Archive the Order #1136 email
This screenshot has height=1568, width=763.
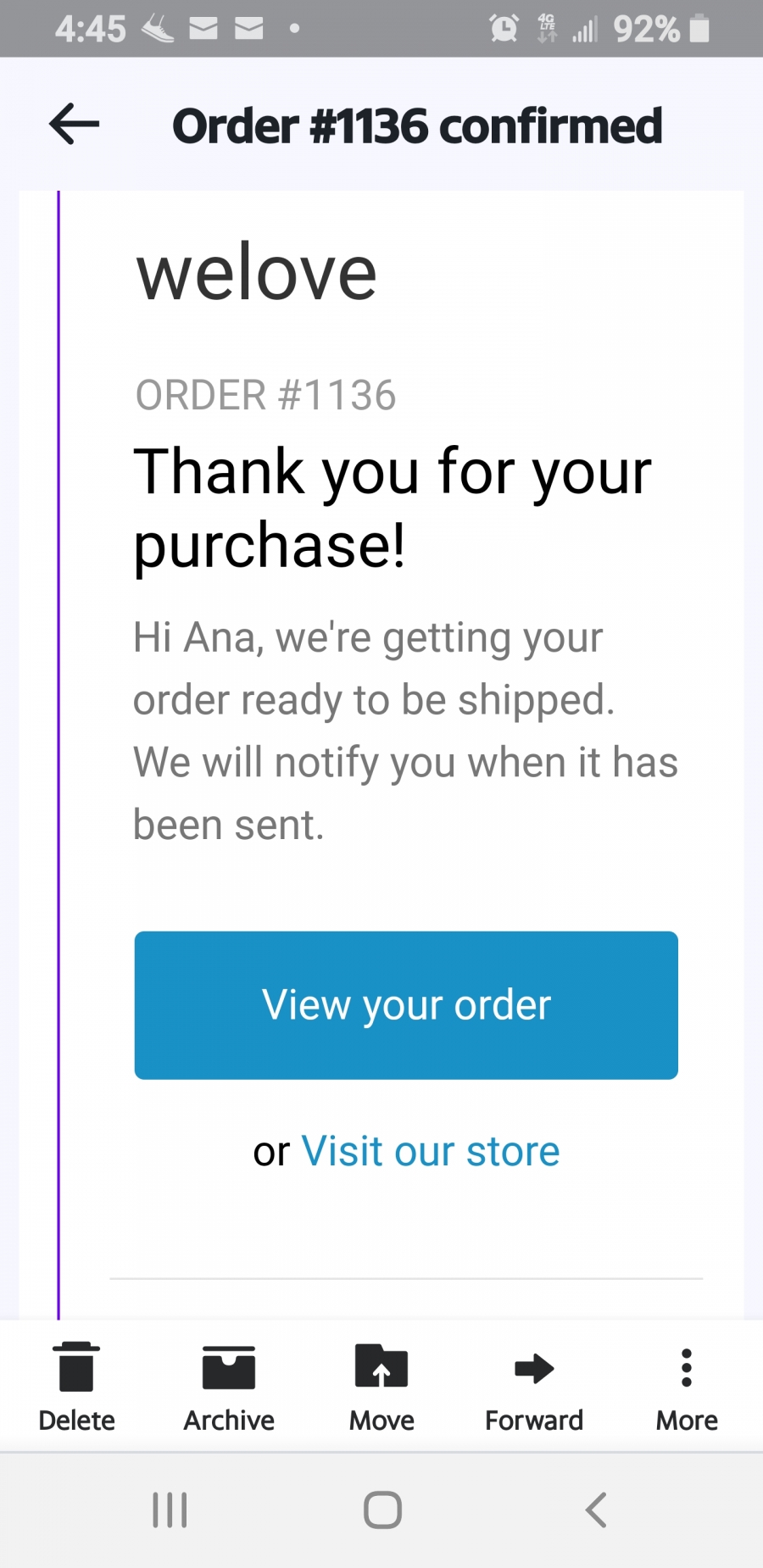[x=229, y=1386]
